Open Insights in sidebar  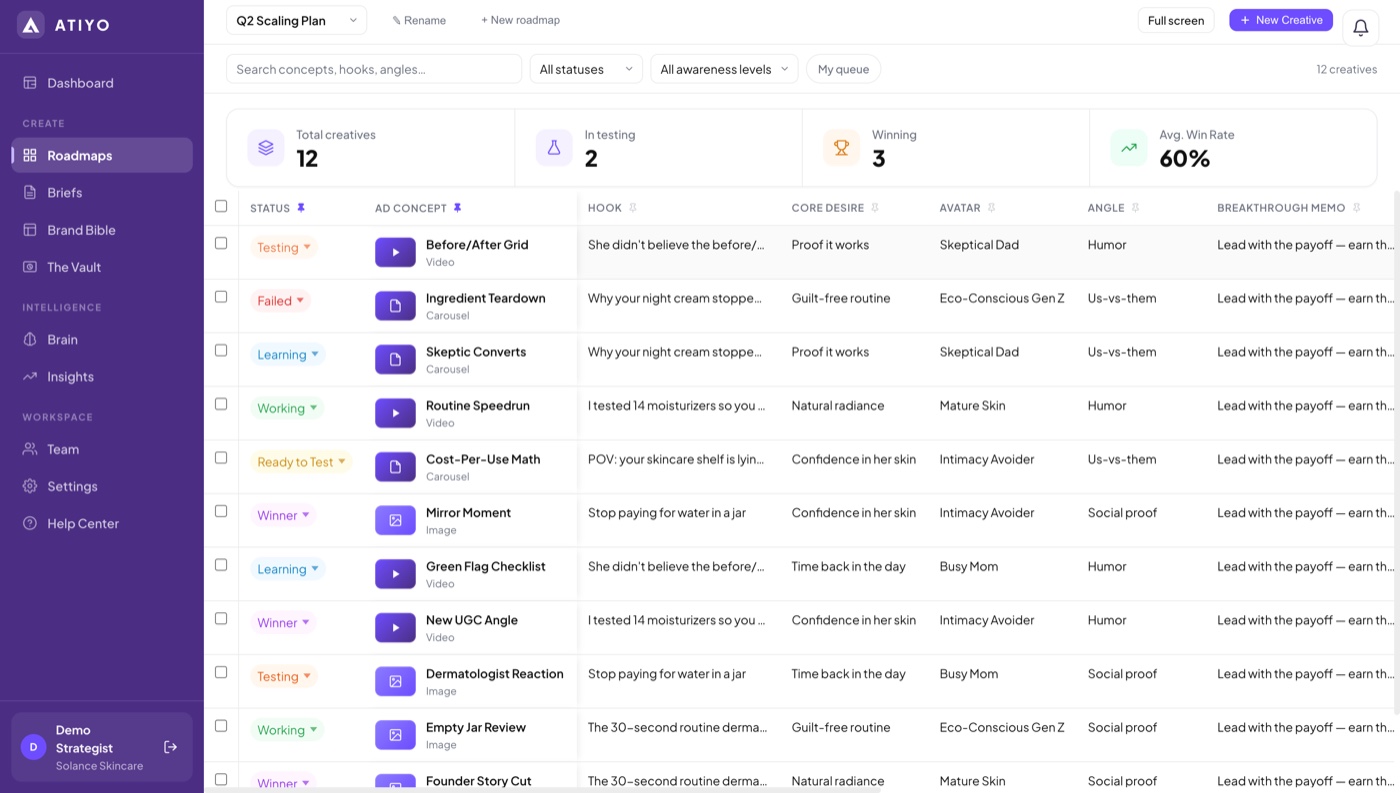[x=101, y=376]
